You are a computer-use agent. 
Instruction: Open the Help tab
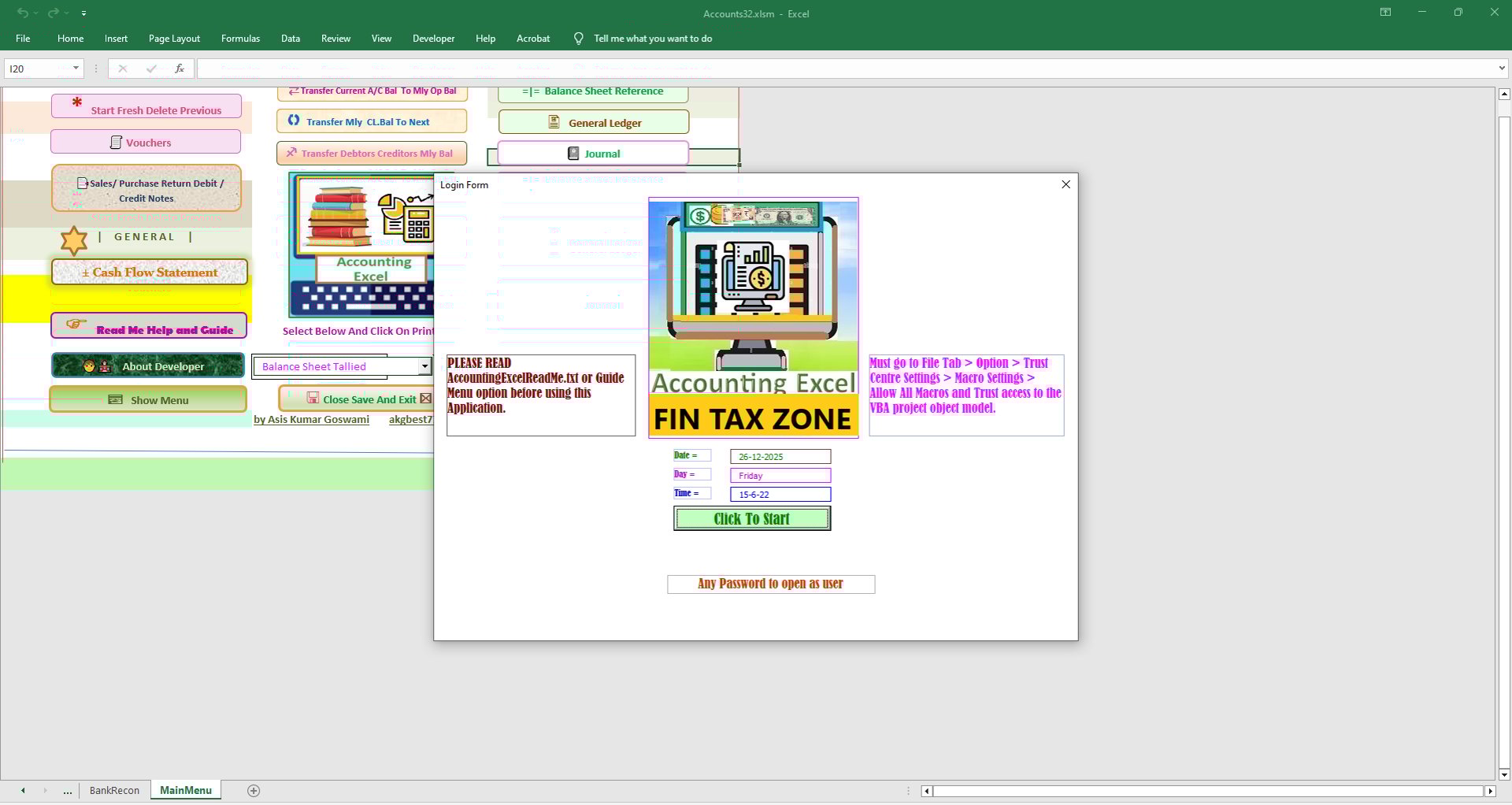click(485, 39)
